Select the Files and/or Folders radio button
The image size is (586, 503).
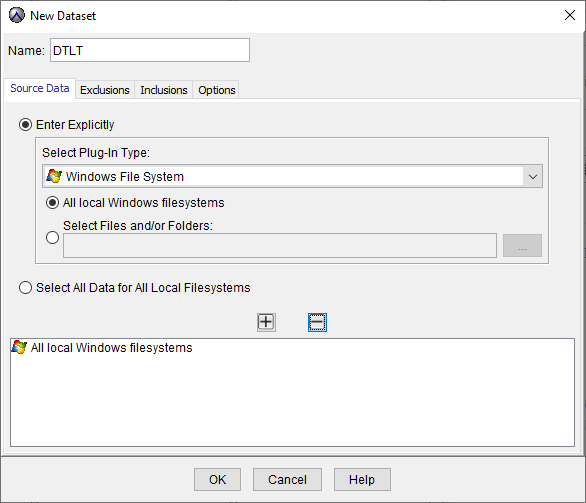pyautogui.click(x=52, y=237)
